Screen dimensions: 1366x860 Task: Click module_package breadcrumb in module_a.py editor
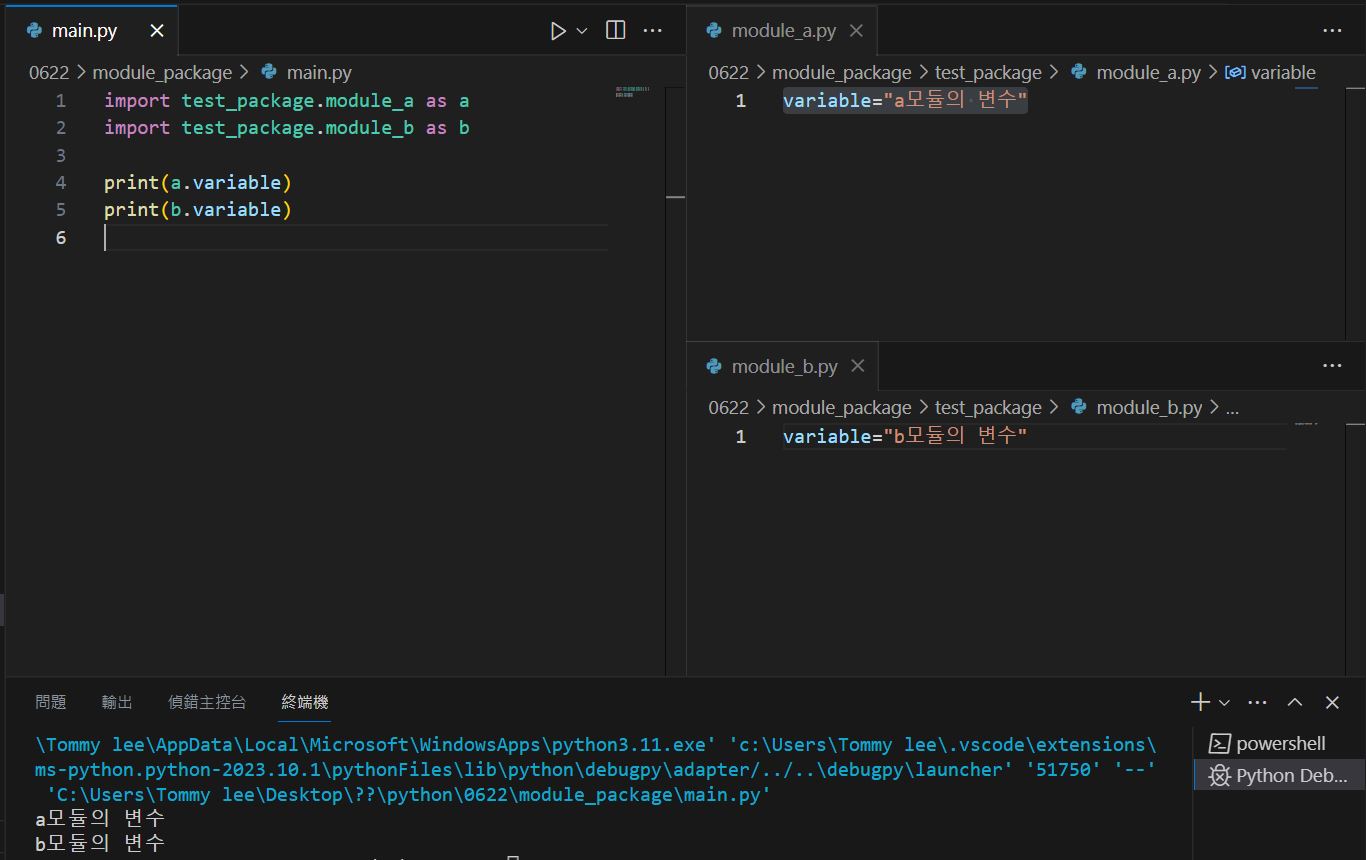(842, 73)
